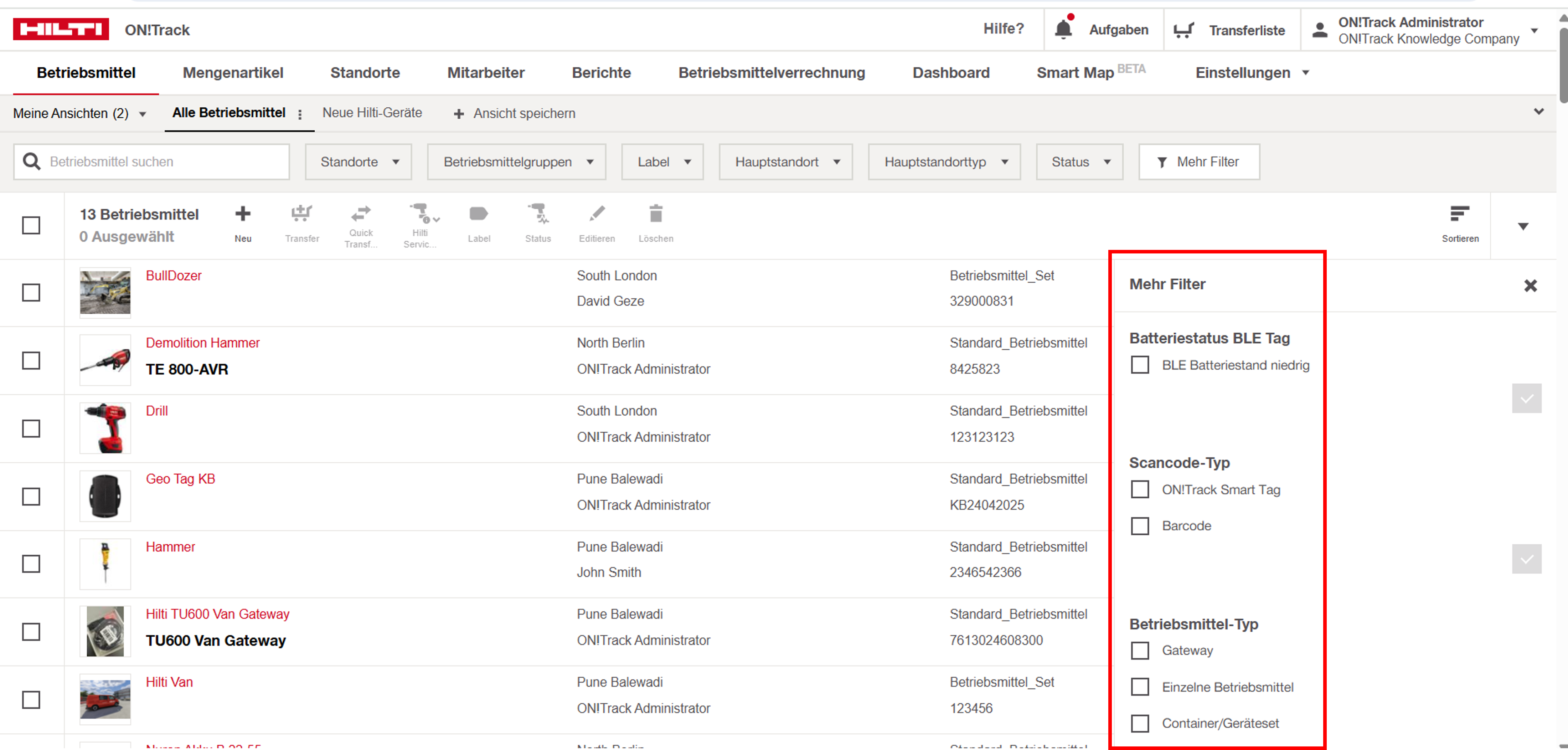The height and width of the screenshot is (750, 1568).
Task: Check the Einzelne Betriebsmittel filter
Action: (1140, 687)
